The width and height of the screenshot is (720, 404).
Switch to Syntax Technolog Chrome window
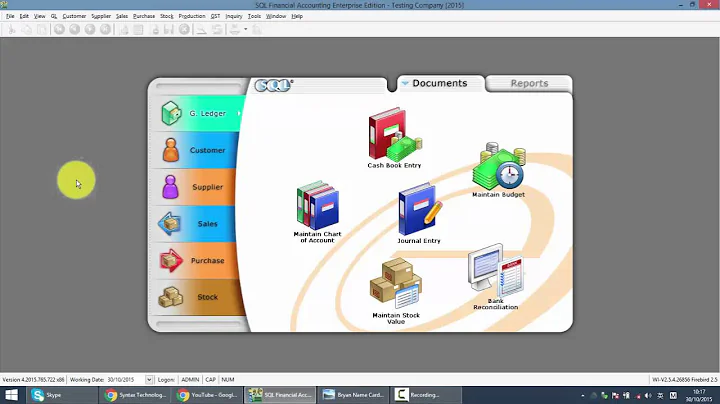coord(135,395)
